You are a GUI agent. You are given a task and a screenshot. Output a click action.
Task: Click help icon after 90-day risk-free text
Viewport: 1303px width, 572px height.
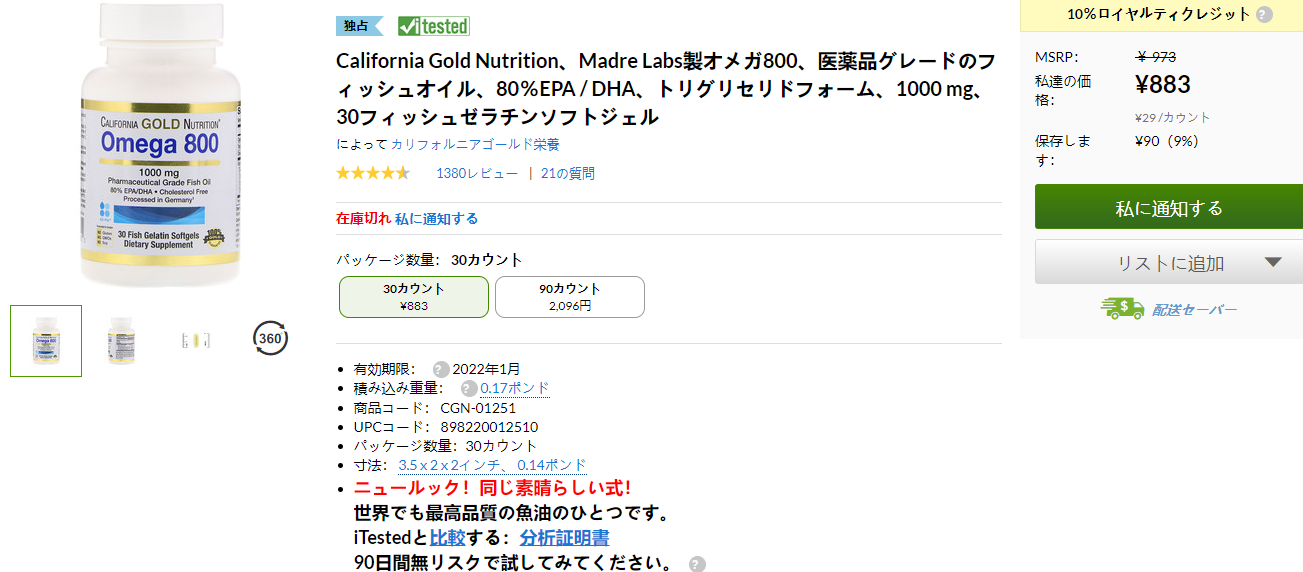point(697,564)
